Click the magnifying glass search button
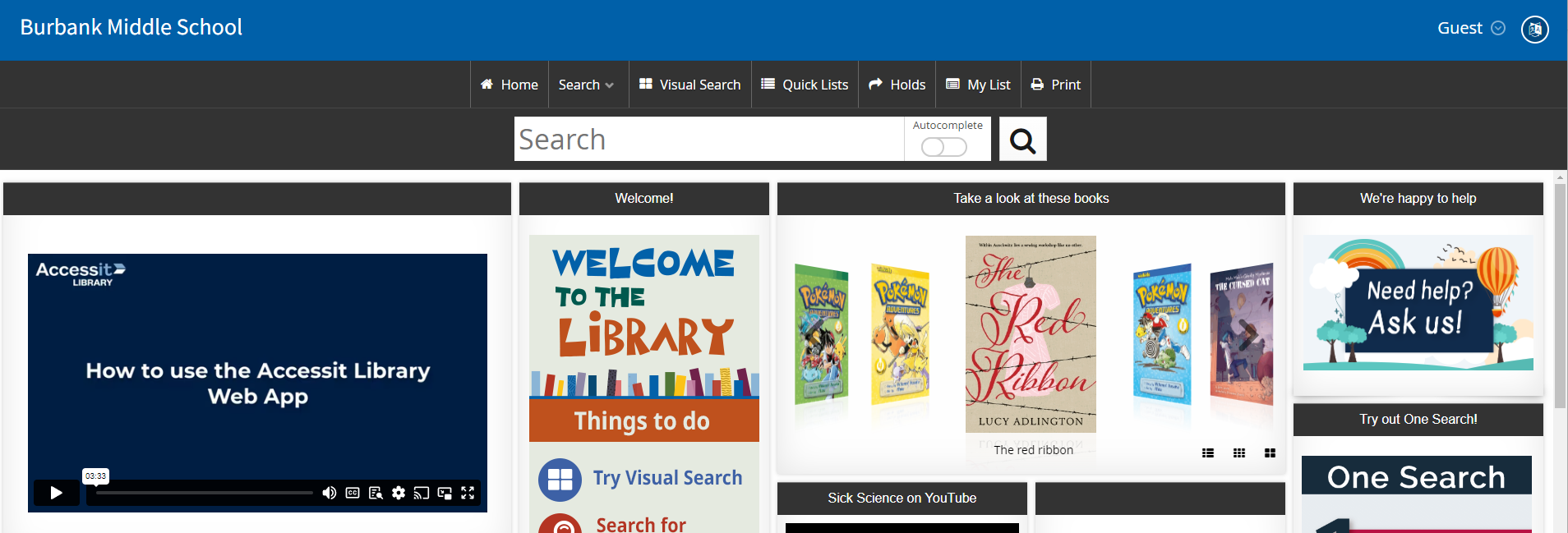The image size is (1568, 533). click(1022, 140)
